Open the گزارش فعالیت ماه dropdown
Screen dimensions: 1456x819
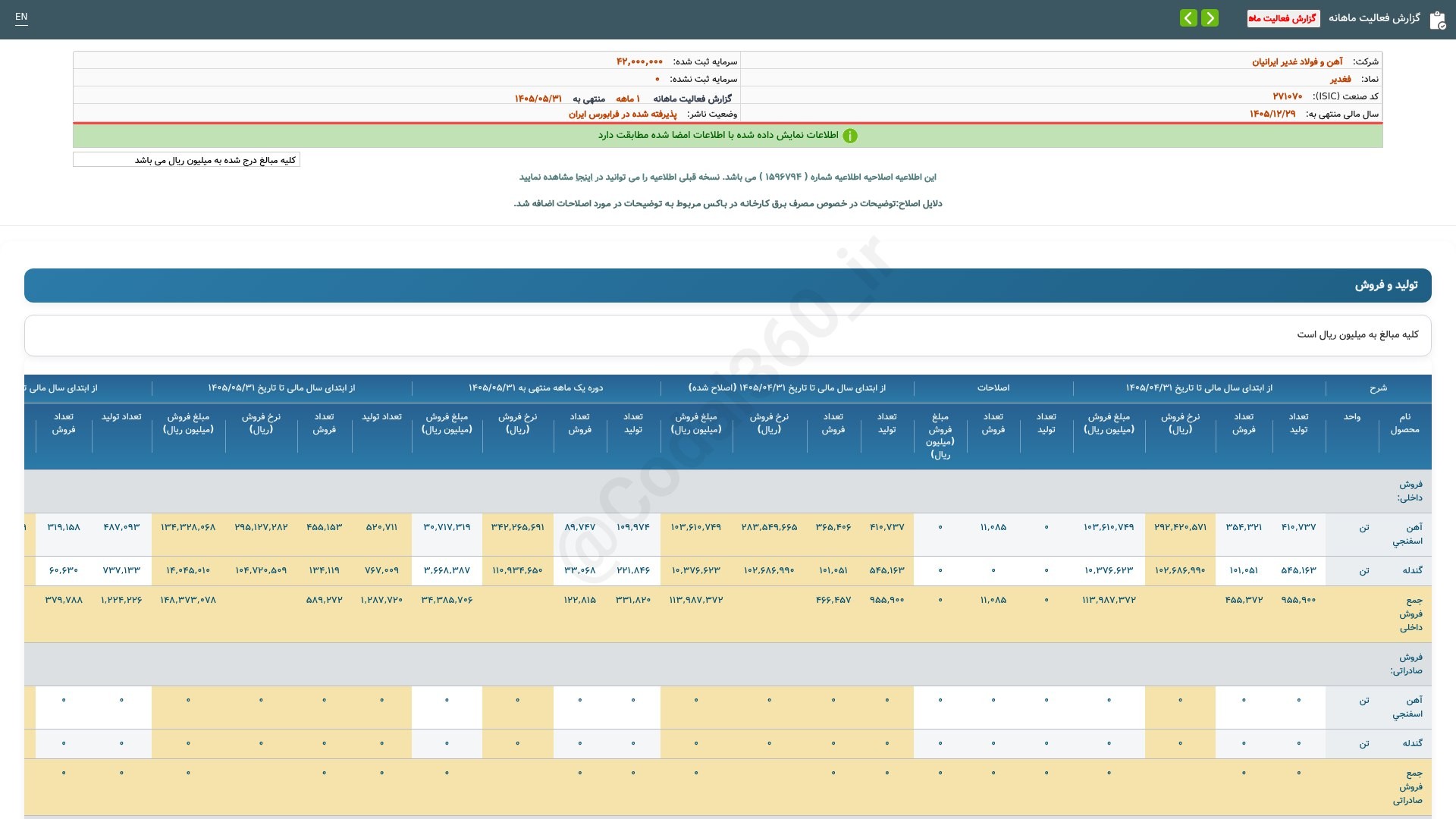click(1283, 18)
